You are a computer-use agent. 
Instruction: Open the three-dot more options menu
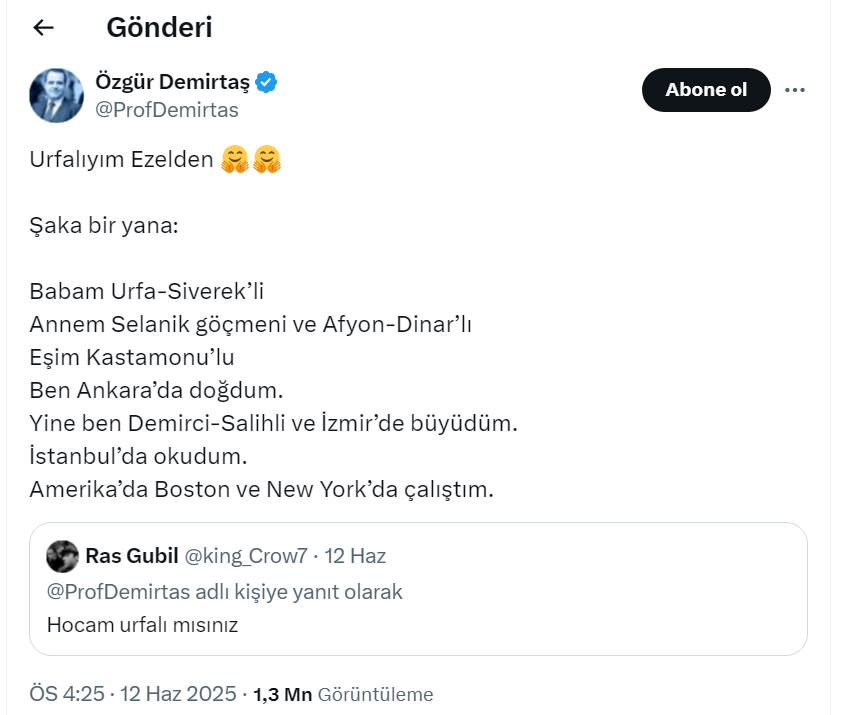click(795, 89)
